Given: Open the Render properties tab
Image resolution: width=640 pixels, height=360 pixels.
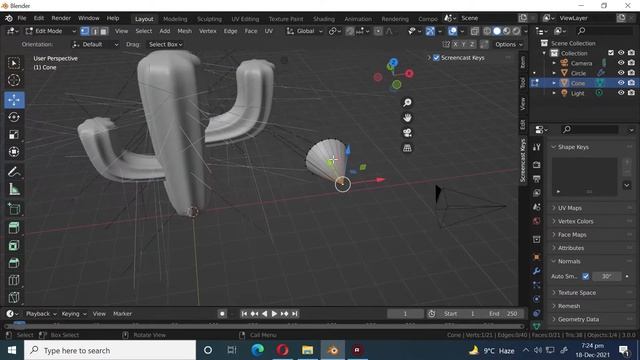Looking at the screenshot, I should pos(536,164).
